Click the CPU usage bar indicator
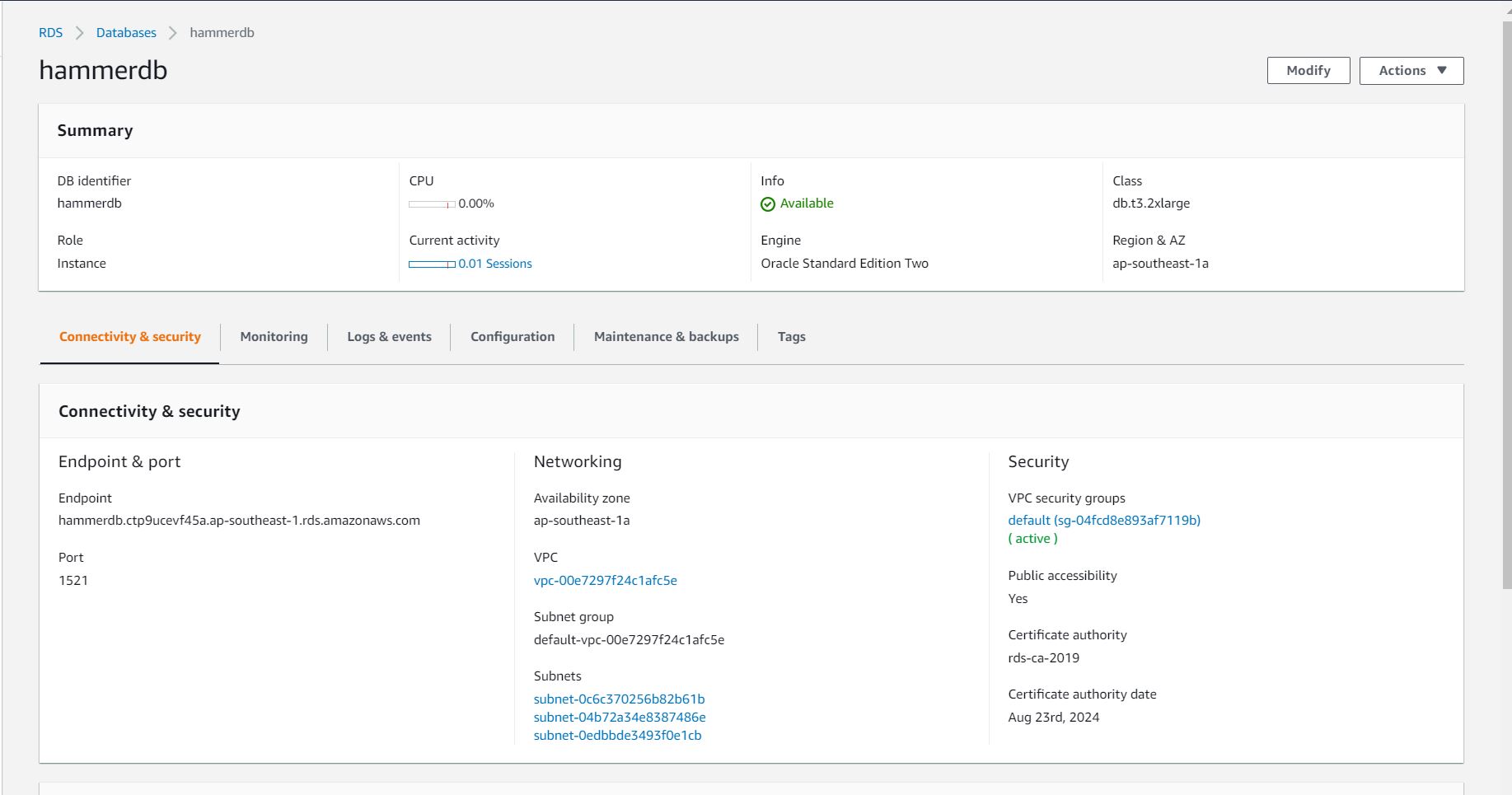Screen dimensions: 1512x795 pyautogui.click(x=432, y=204)
